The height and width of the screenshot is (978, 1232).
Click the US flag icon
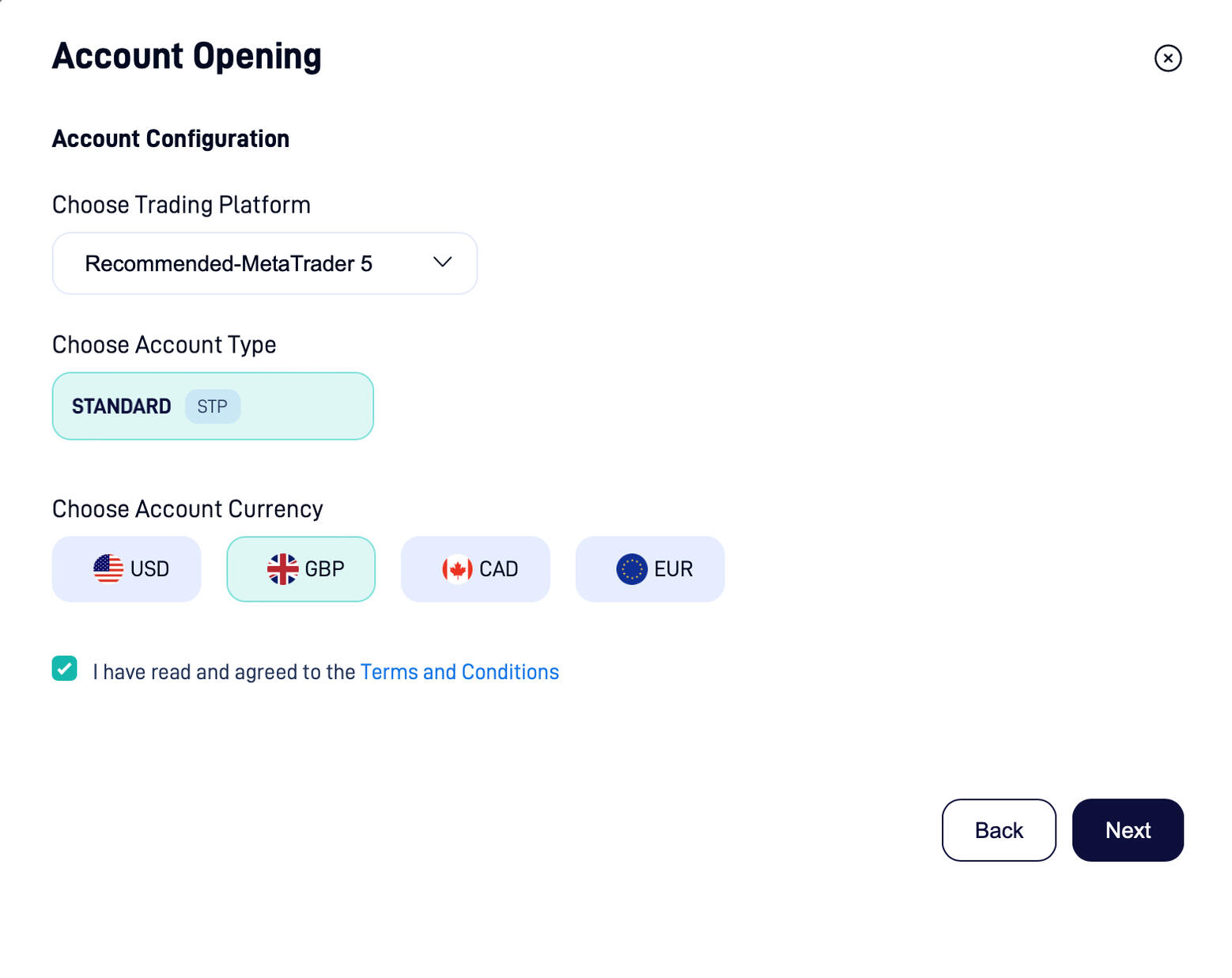pyautogui.click(x=108, y=568)
